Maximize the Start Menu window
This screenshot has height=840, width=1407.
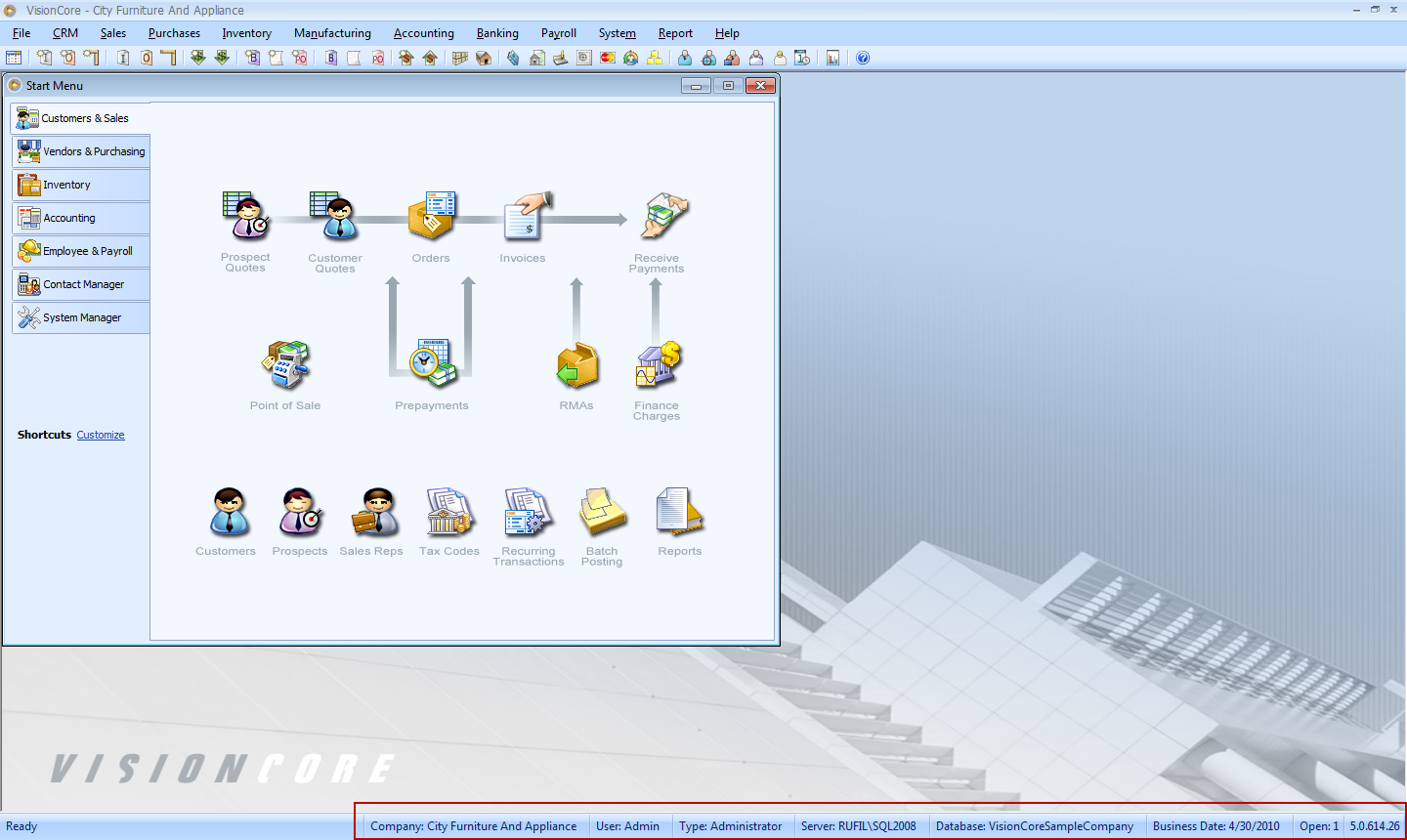(x=728, y=86)
